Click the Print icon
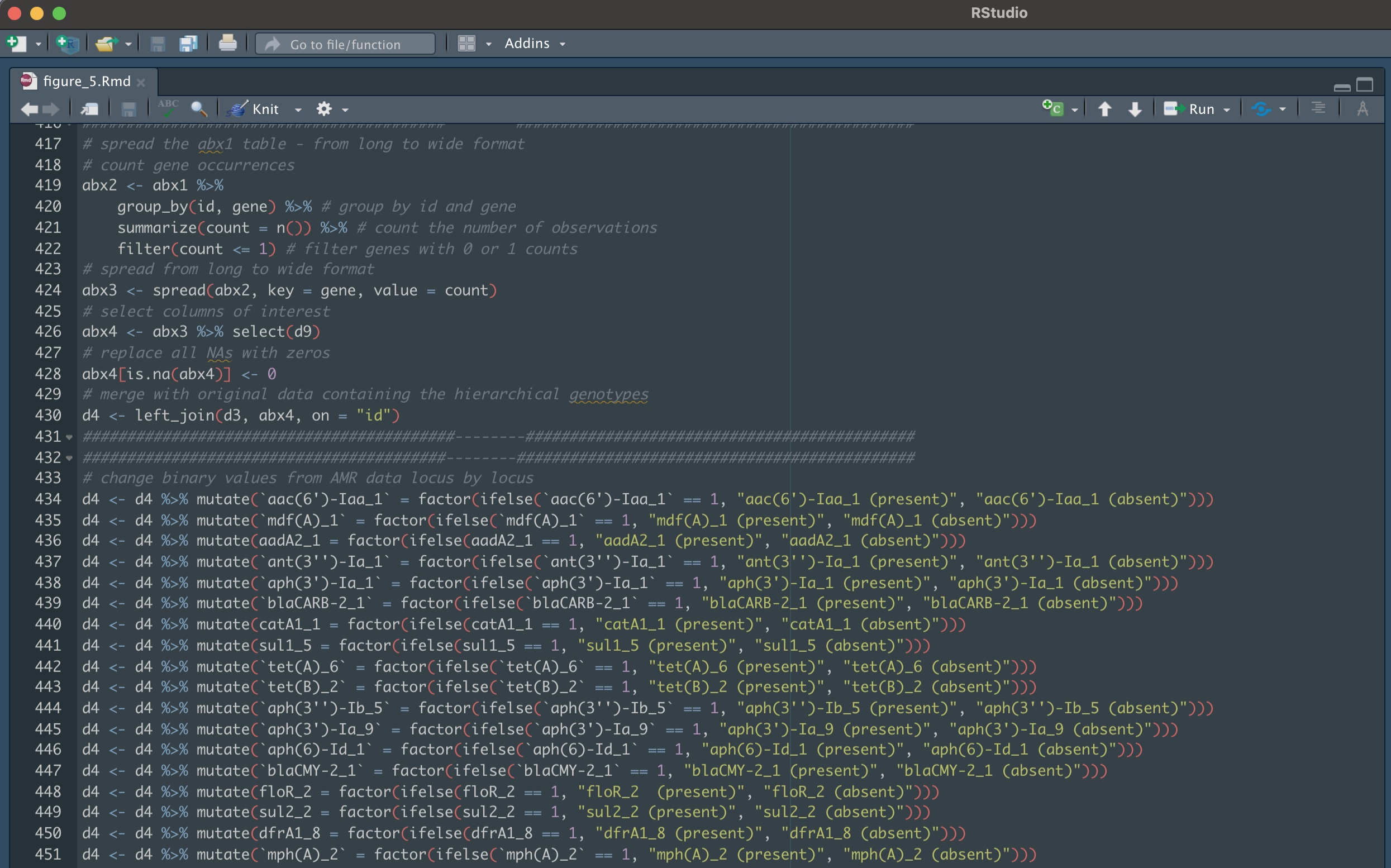Image resolution: width=1391 pixels, height=868 pixels. click(227, 44)
